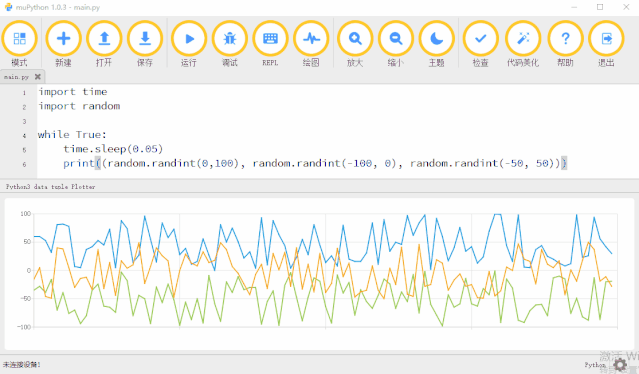Open help with 帮助 question icon
Viewport: 639px width, 374px height.
565,39
